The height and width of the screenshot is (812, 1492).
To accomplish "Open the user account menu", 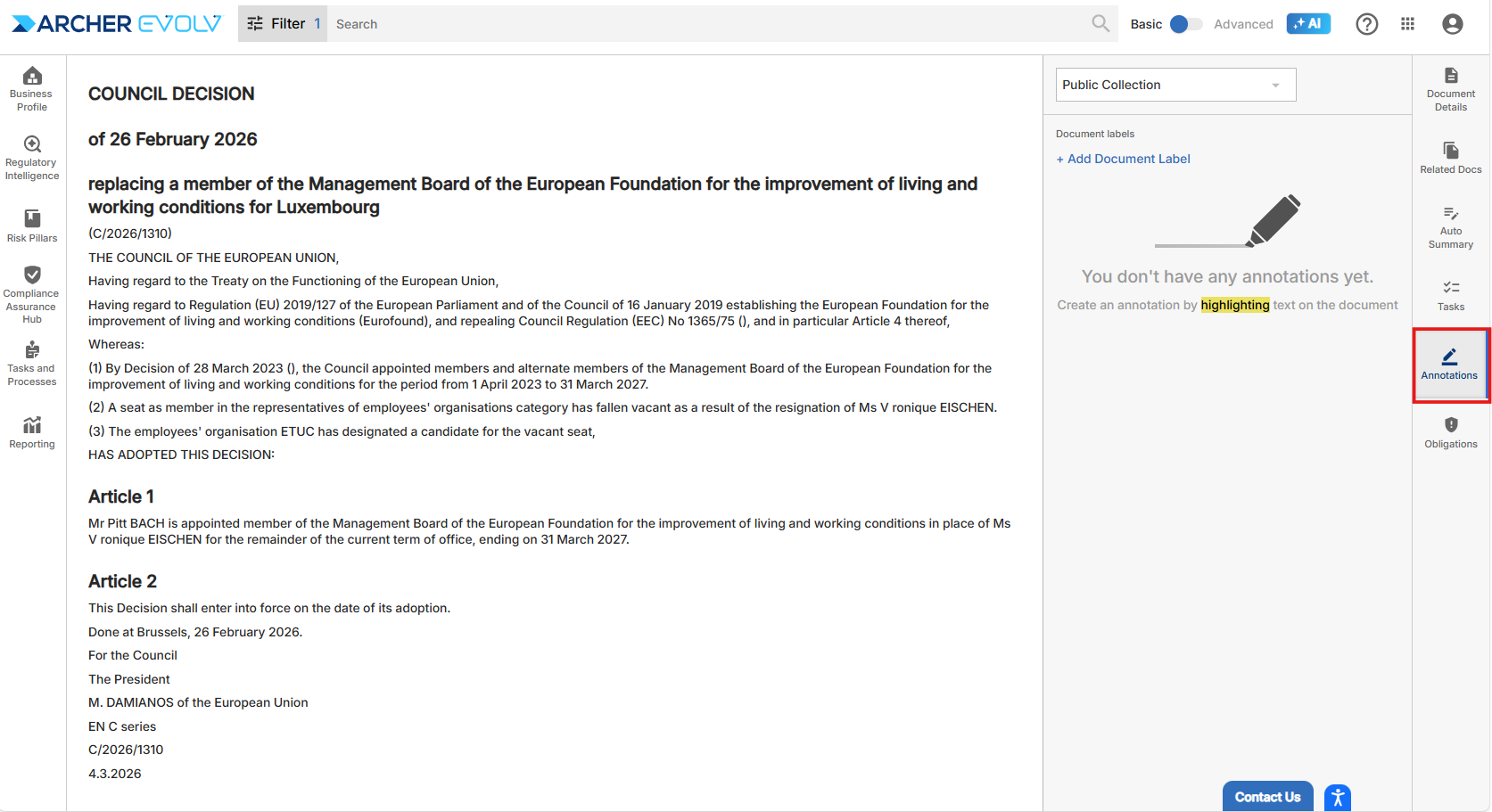I will pos(1452,24).
